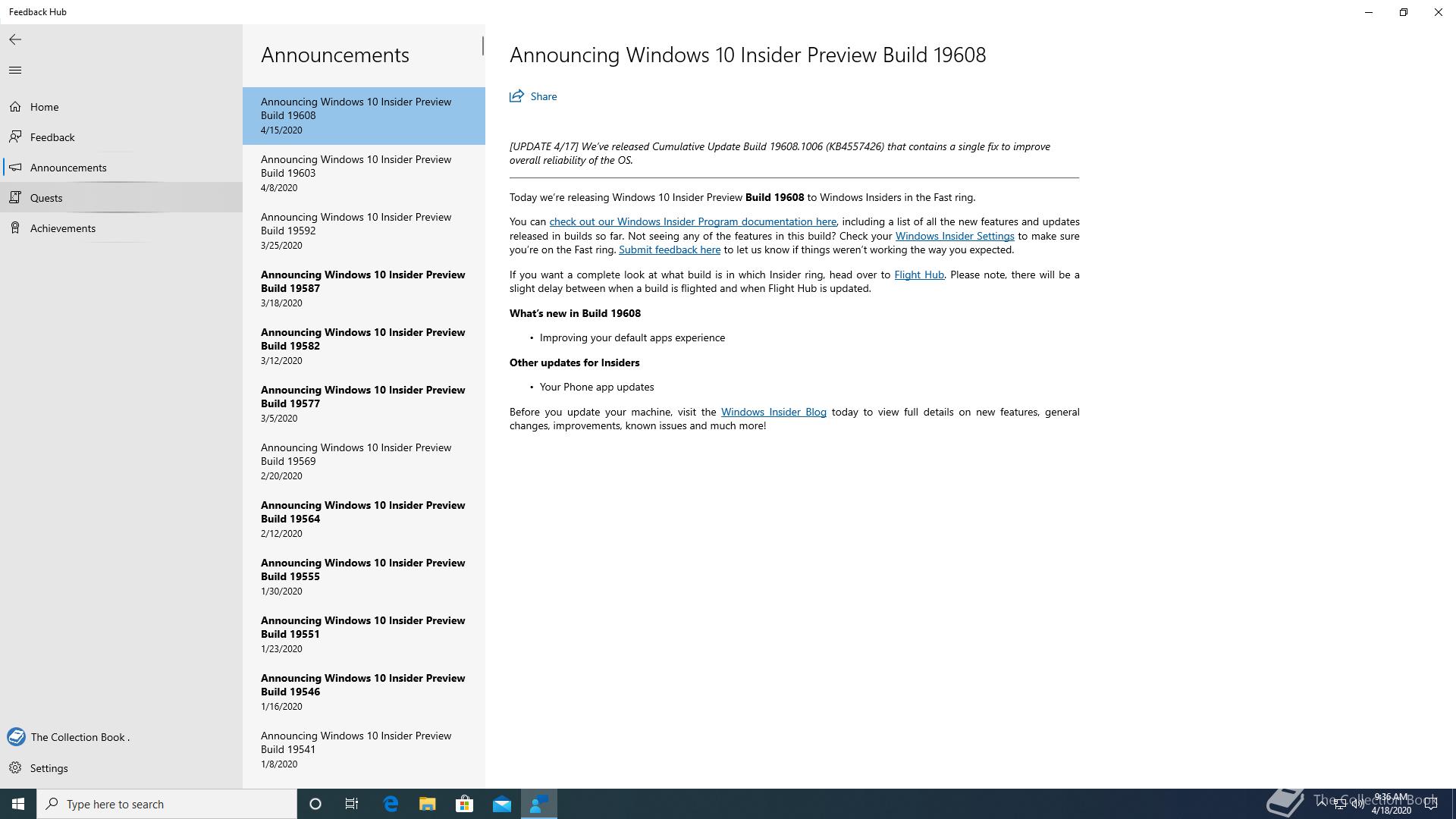Click the Settings gear icon
The height and width of the screenshot is (819, 1456).
point(15,768)
